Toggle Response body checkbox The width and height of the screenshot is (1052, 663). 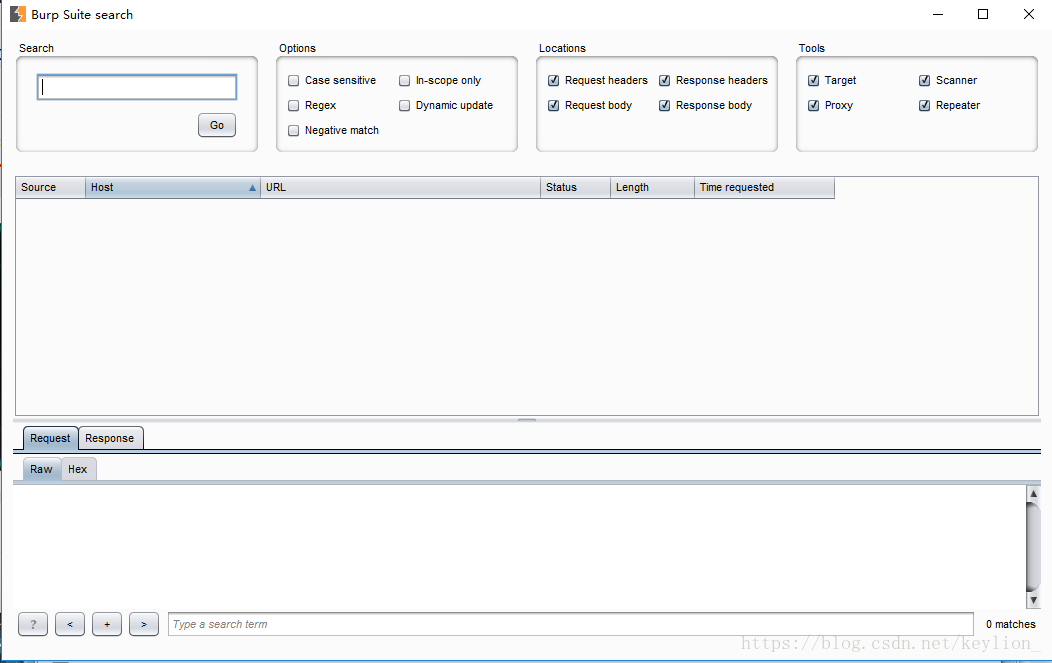[x=665, y=105]
